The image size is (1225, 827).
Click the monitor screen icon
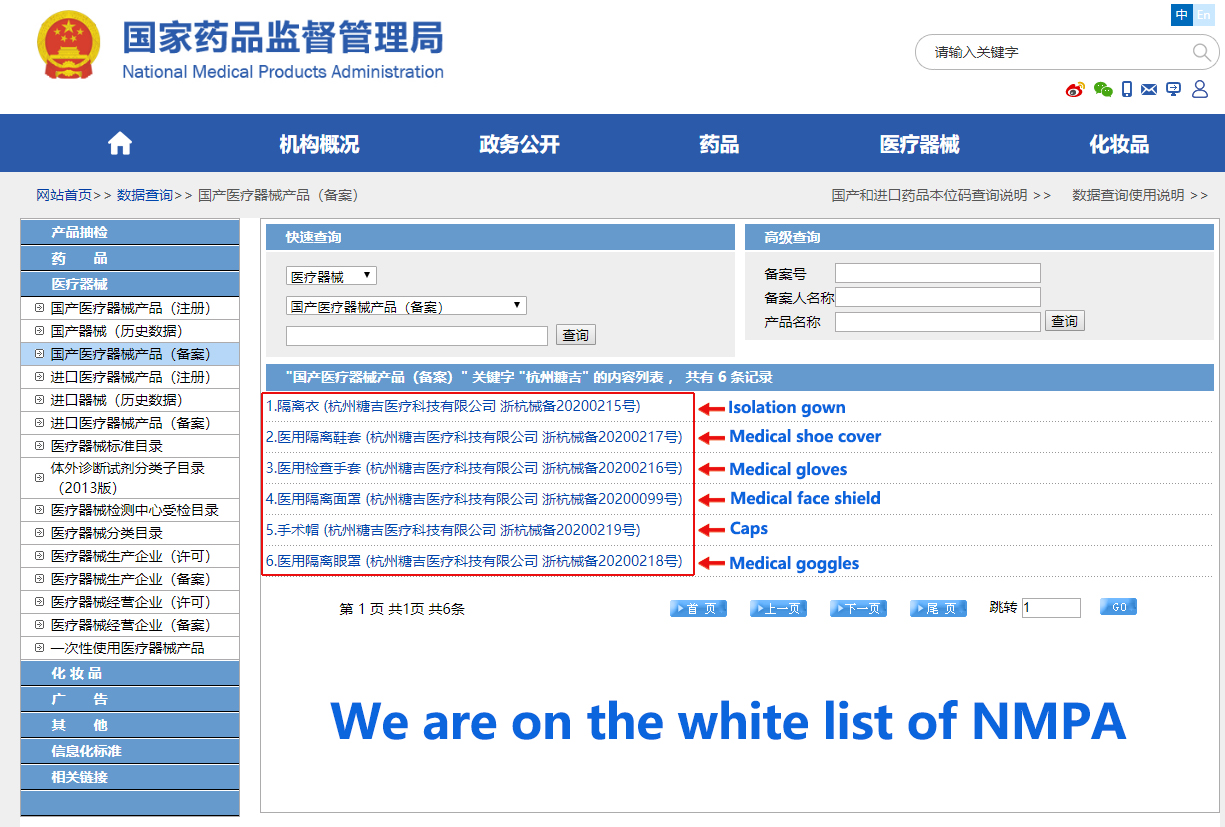[x=1174, y=89]
